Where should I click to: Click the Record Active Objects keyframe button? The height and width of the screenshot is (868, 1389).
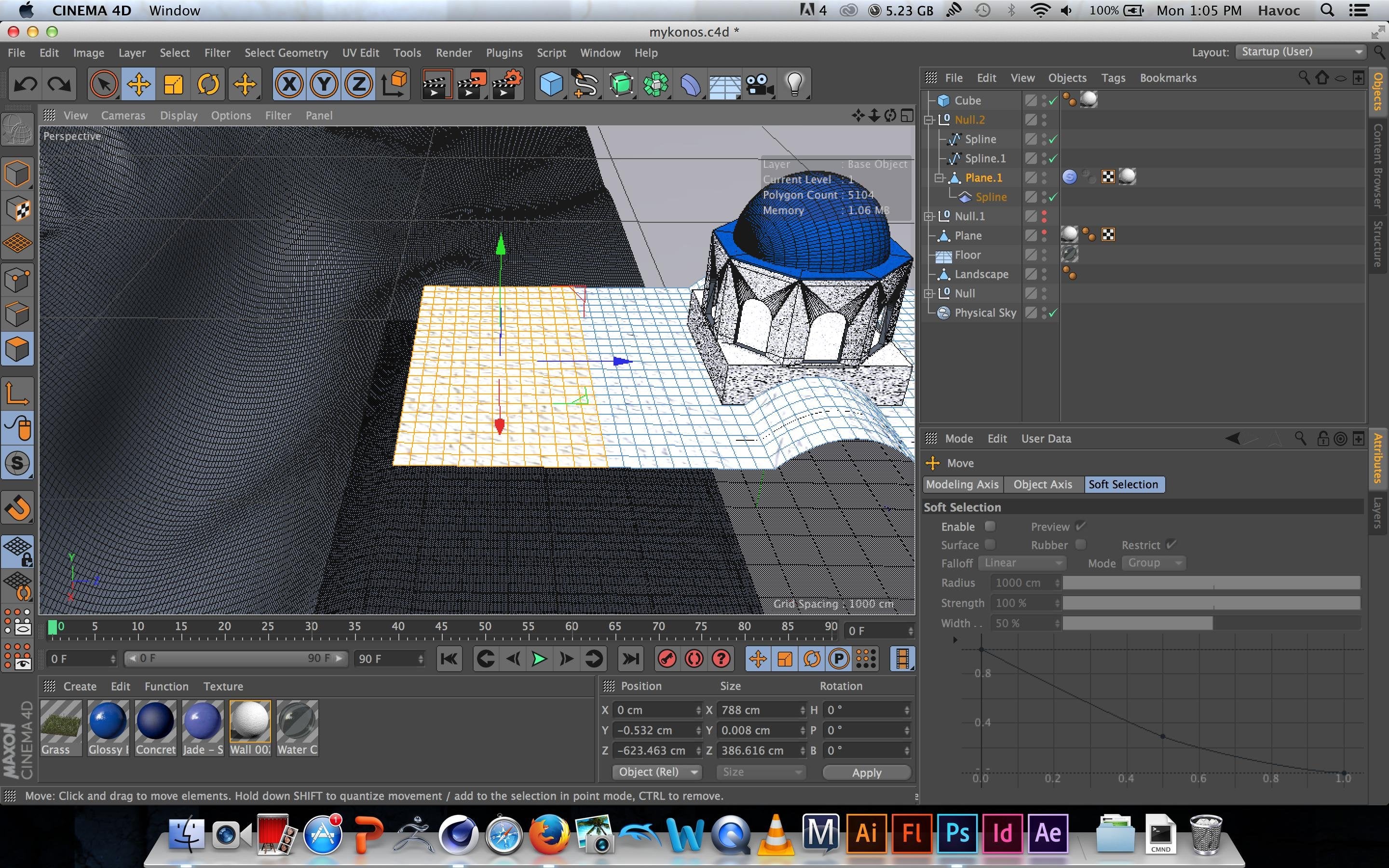coord(667,658)
